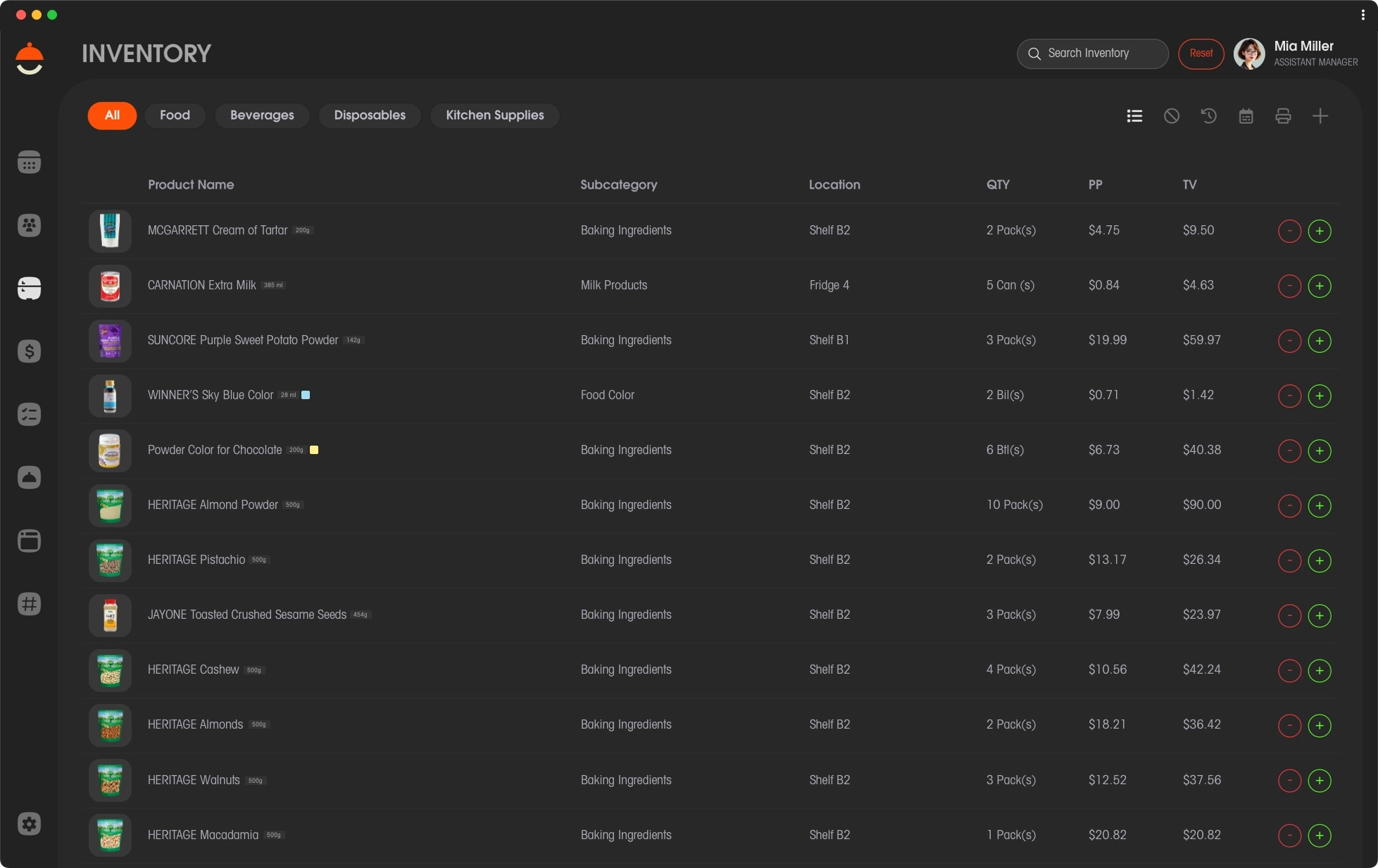Viewport: 1378px width, 868px height.
Task: Increase MCGARRETT Cream of Tartar quantity
Action: click(1319, 231)
